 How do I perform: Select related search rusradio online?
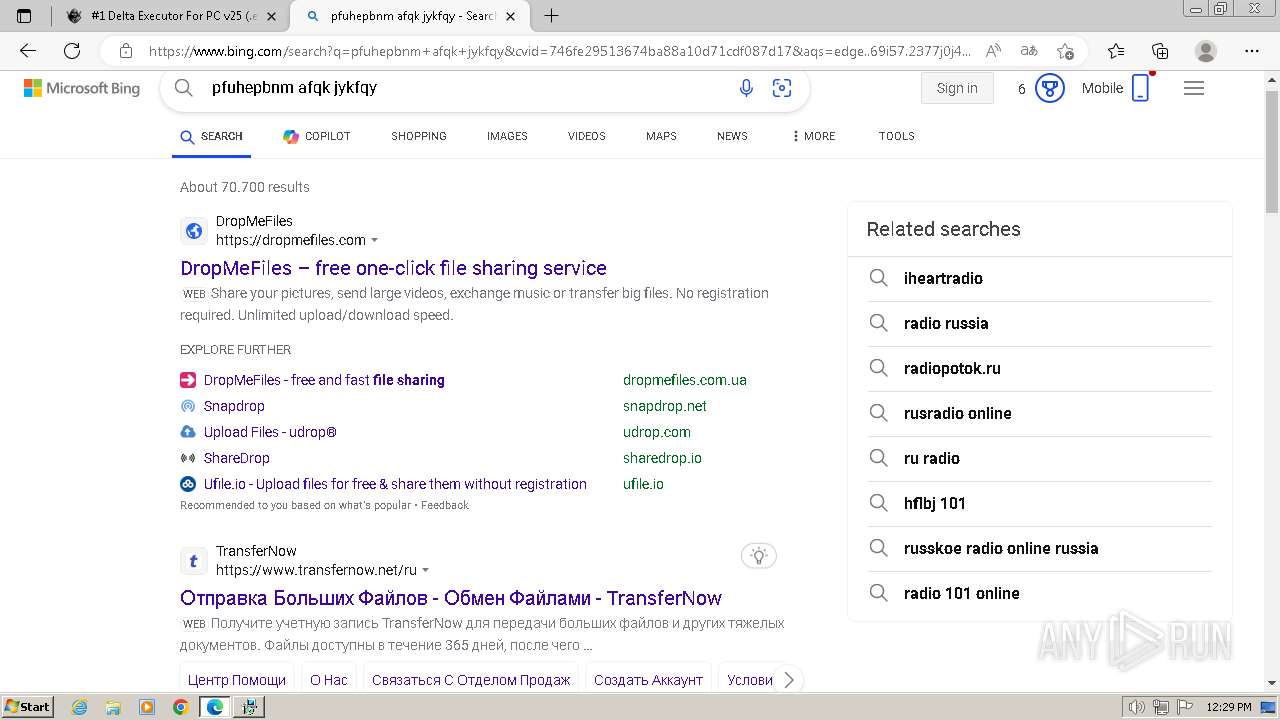click(x=1040, y=413)
